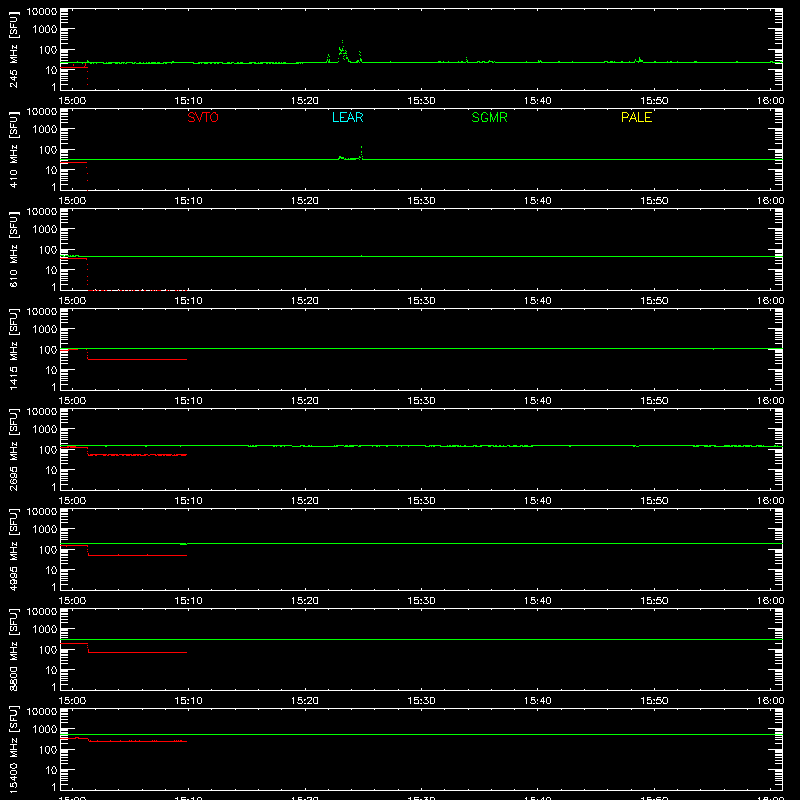800x800 pixels.
Task: Click the 16:00 tick label under 245 MHz panel
Action: [x=770, y=101]
